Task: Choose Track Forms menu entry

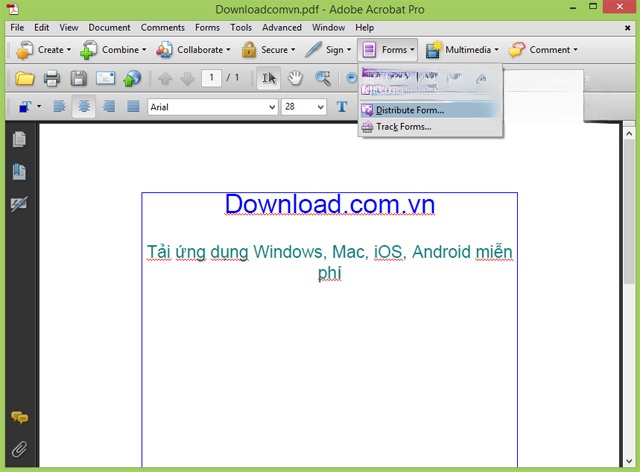Action: (x=430, y=127)
